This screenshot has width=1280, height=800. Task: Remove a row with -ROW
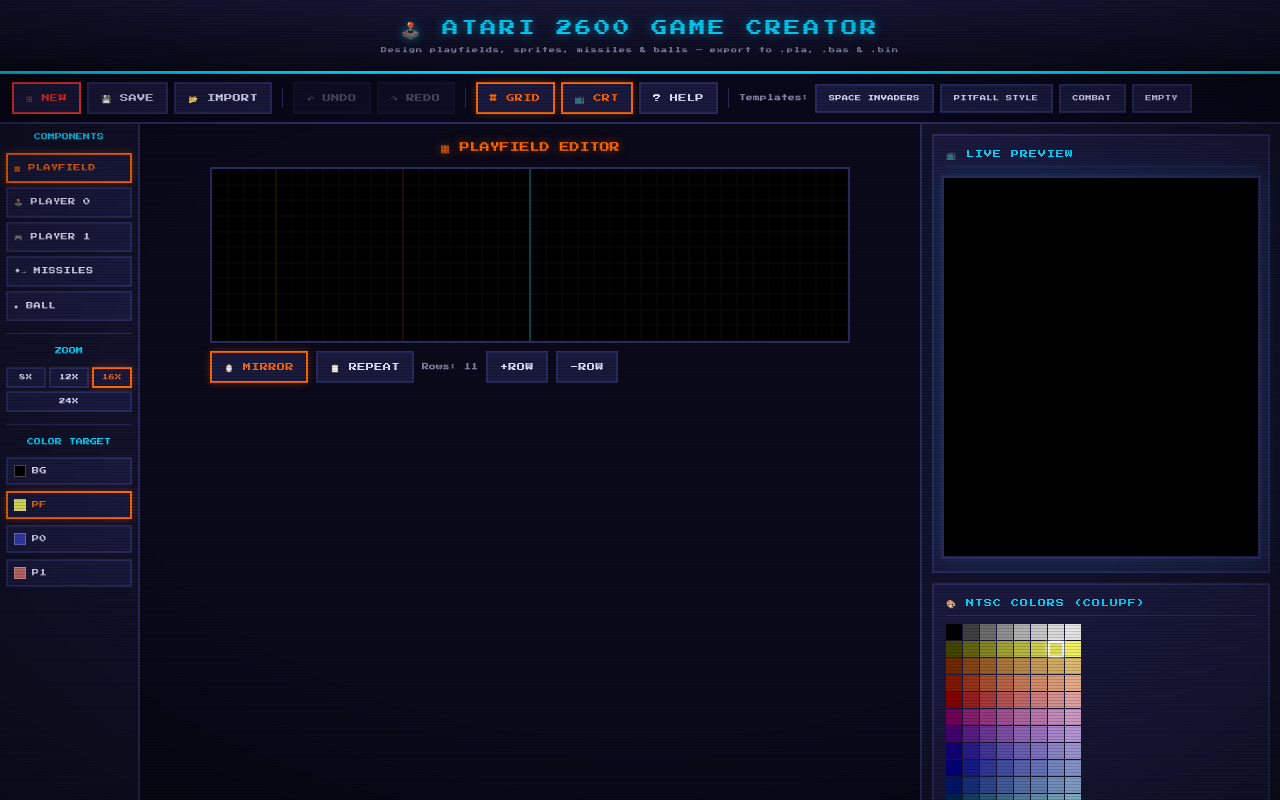[x=587, y=367]
